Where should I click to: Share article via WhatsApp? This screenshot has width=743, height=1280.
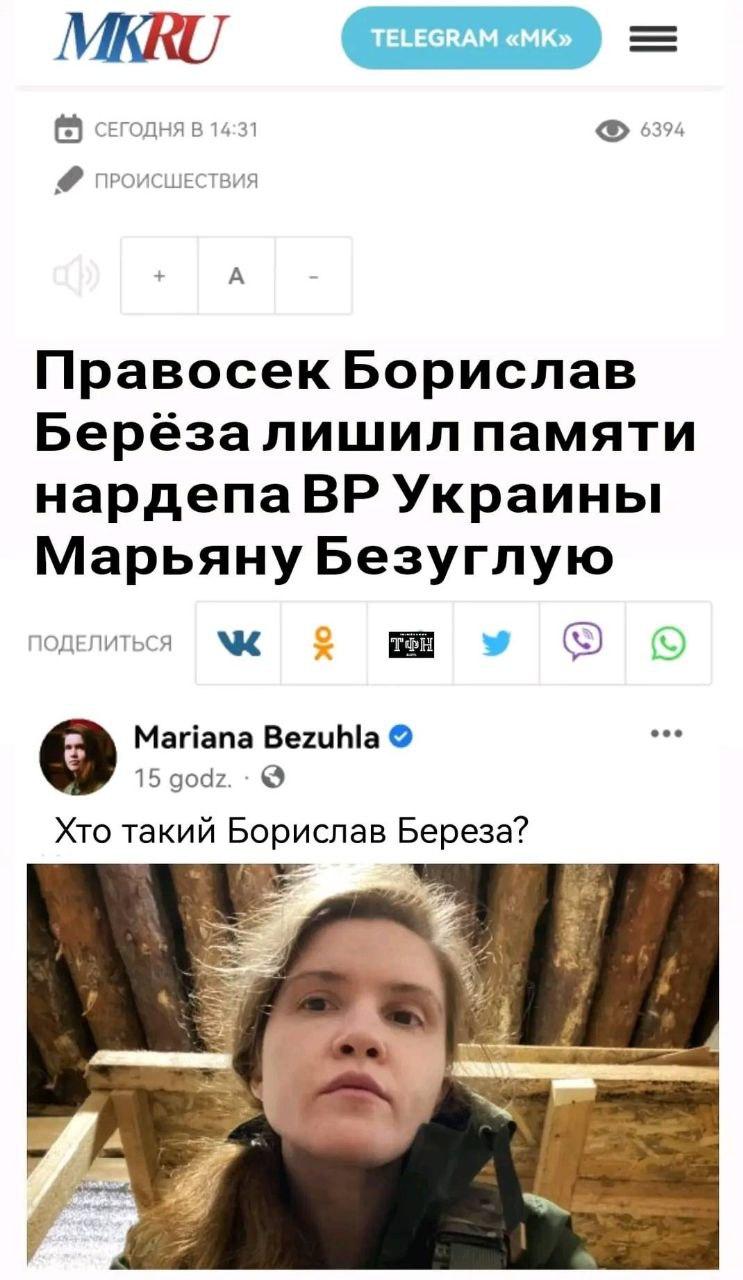(668, 643)
